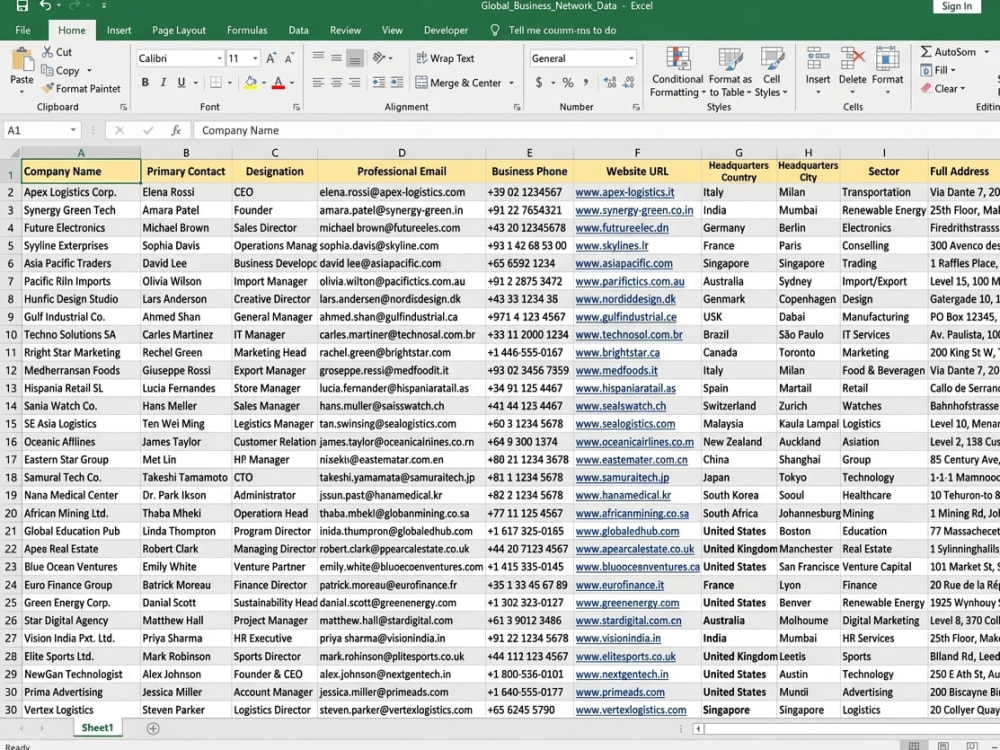
Task: Select the Sheet1 tab
Action: [97, 728]
